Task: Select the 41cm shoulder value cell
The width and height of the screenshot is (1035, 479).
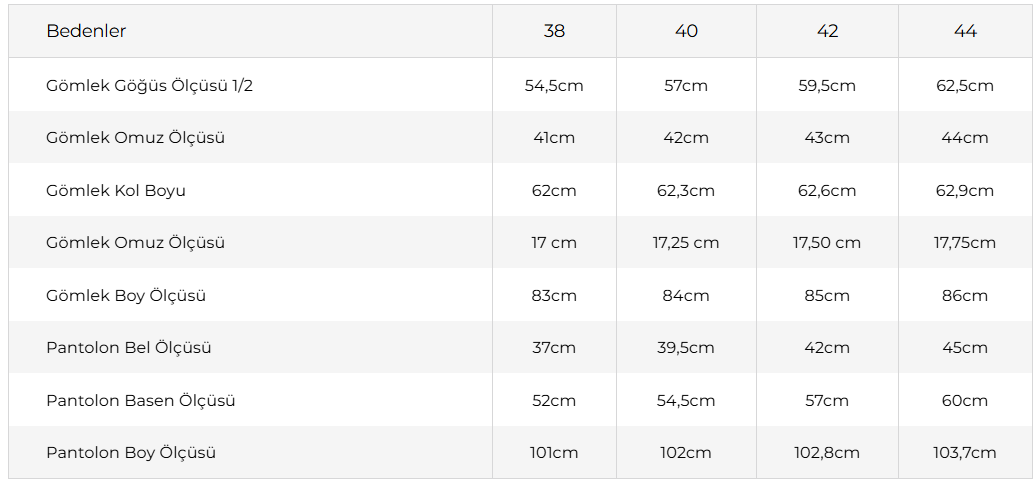Action: click(554, 138)
